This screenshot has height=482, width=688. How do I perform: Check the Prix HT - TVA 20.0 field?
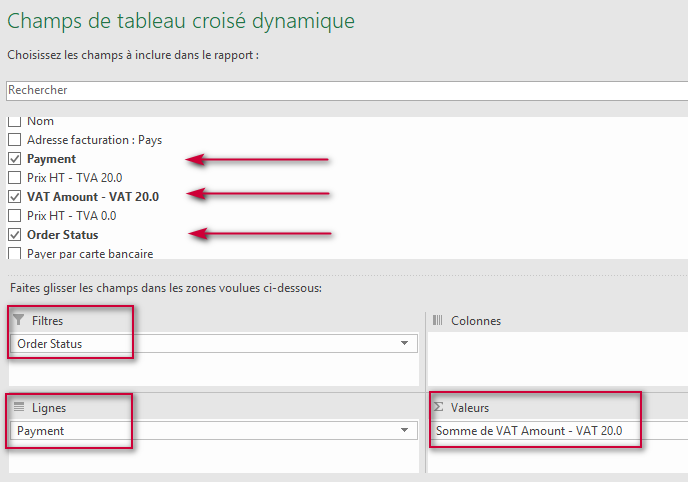point(15,178)
